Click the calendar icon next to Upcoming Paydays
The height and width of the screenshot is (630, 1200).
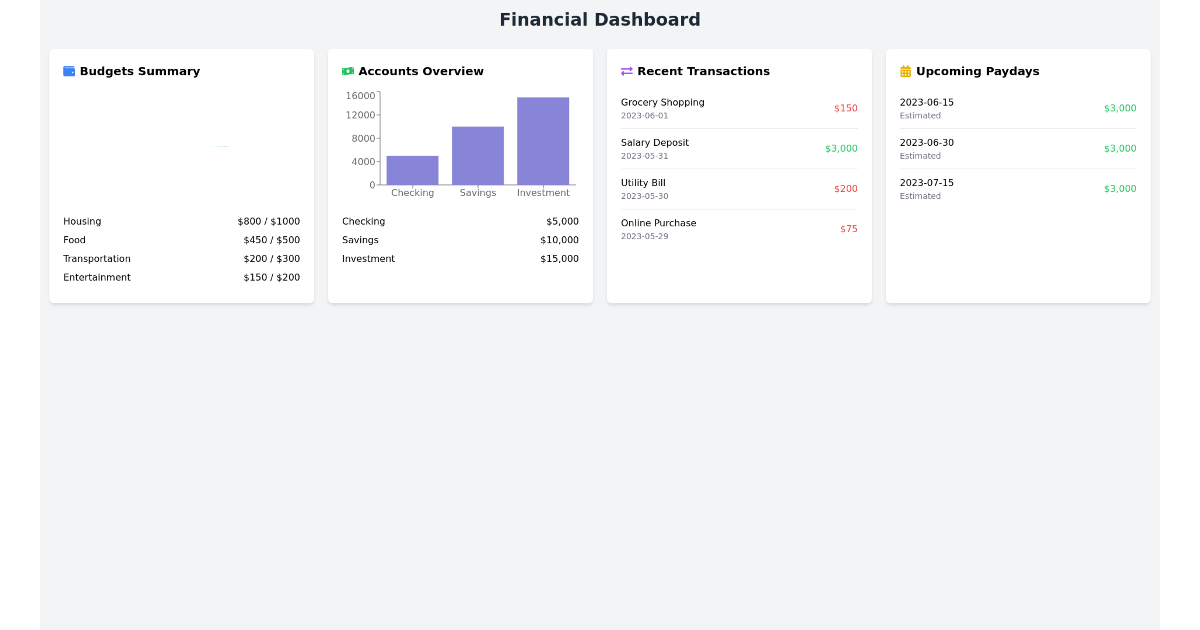click(x=905, y=70)
